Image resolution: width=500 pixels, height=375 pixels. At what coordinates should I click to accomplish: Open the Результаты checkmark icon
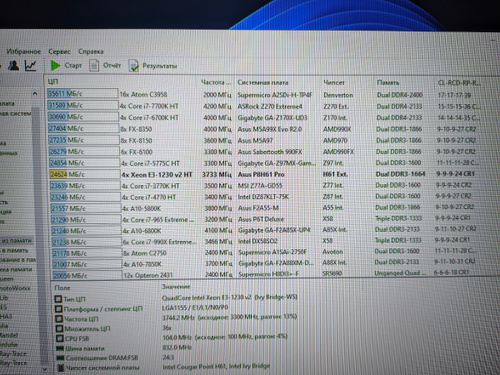click(x=134, y=66)
